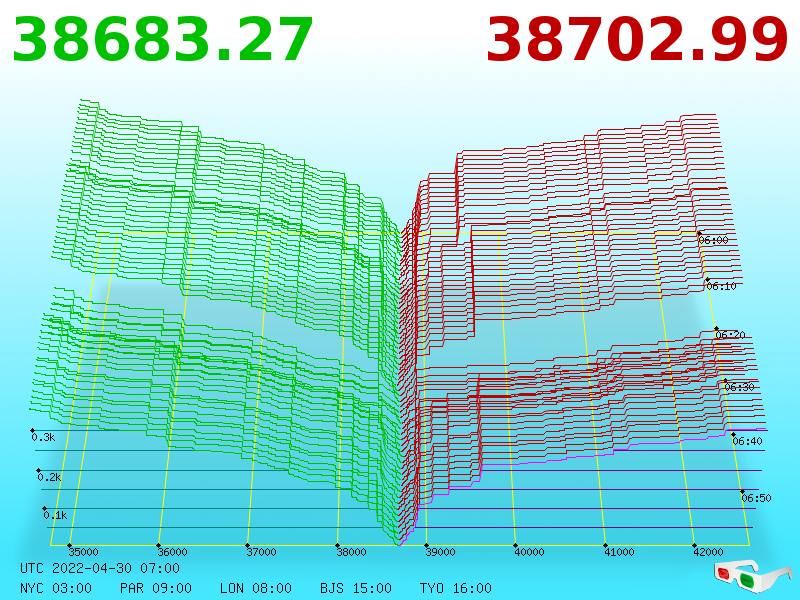Click the TYO 16:00 time label

click(456, 588)
